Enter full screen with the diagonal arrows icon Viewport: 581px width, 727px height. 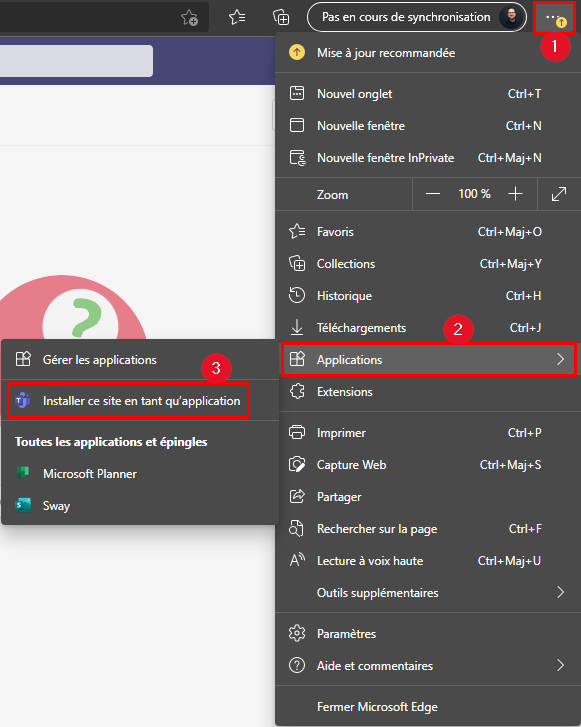(559, 194)
